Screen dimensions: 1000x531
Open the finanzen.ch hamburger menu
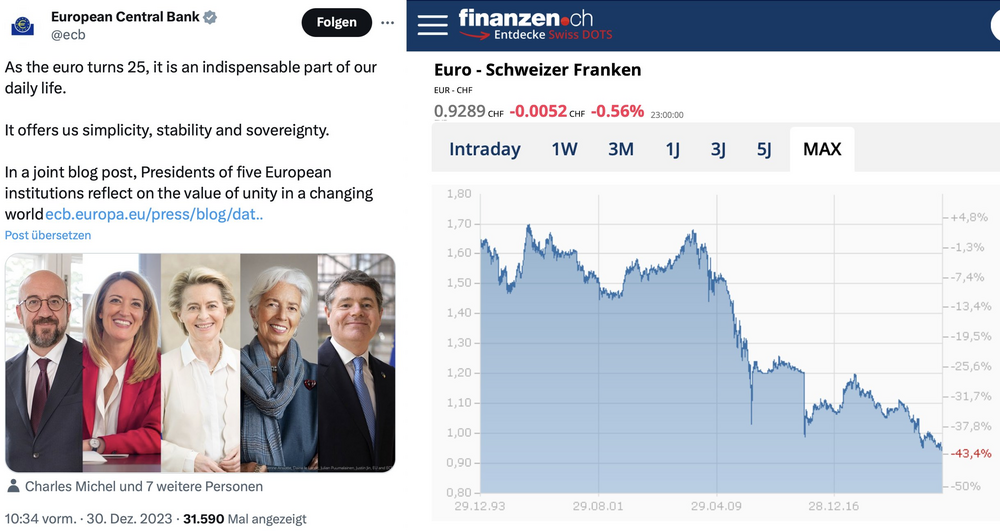432,24
